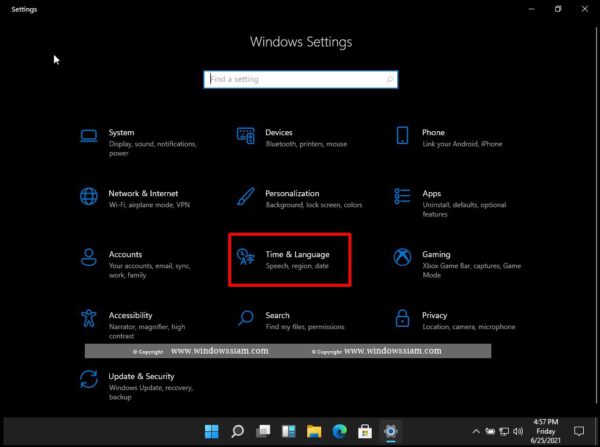Click 'Background, lock screen, colors' text
The width and height of the screenshot is (600, 447).
(314, 205)
